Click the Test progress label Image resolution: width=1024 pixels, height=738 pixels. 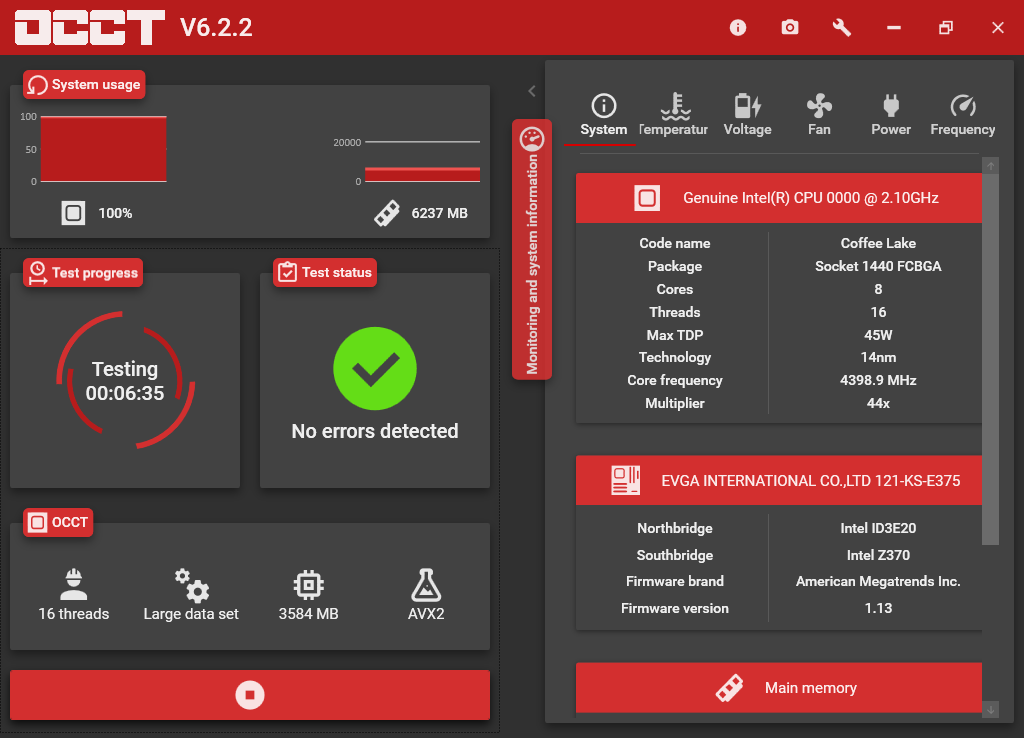pos(83,272)
